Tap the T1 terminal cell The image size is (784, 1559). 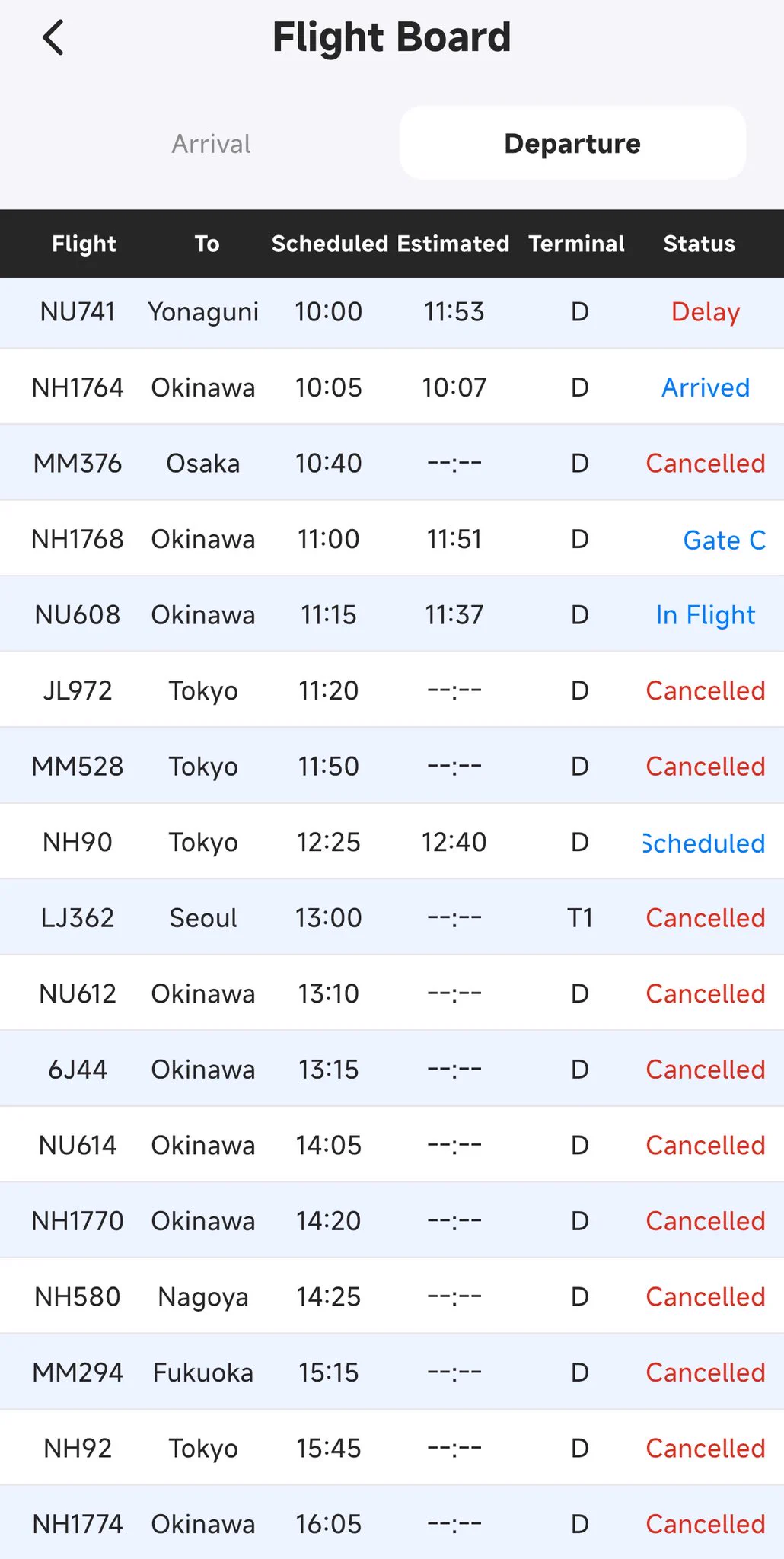(580, 918)
